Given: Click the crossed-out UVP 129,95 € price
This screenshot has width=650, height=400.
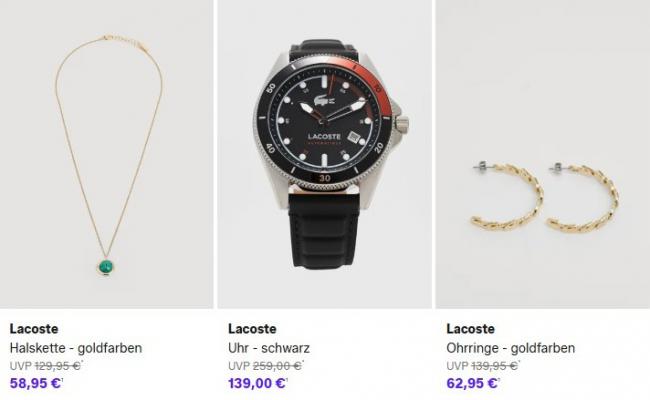Looking at the screenshot, I should (x=46, y=366).
